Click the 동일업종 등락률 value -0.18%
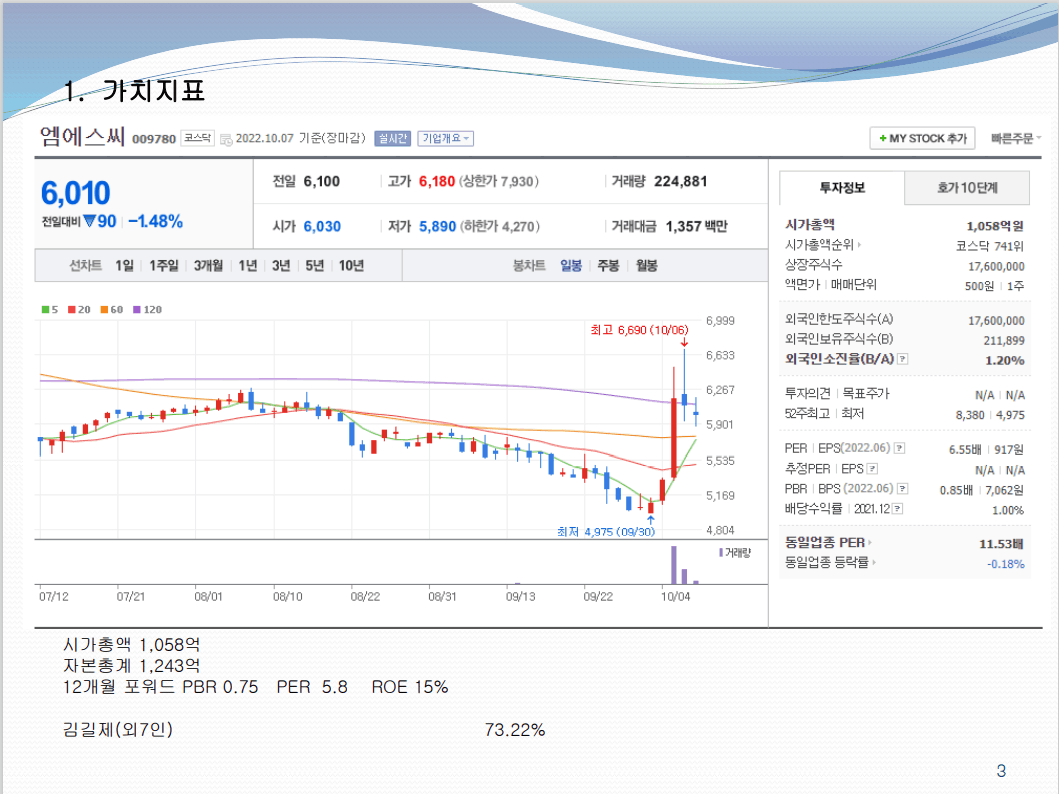1059x794 pixels. click(1006, 564)
